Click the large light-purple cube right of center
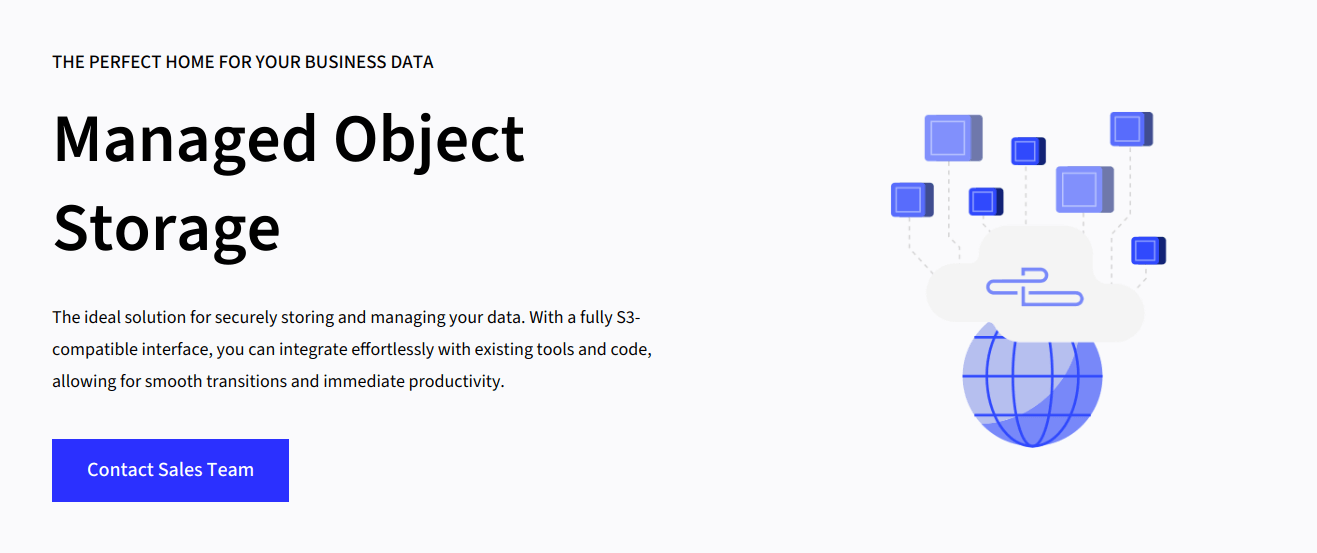The width and height of the screenshot is (1317, 553). coord(1084,189)
